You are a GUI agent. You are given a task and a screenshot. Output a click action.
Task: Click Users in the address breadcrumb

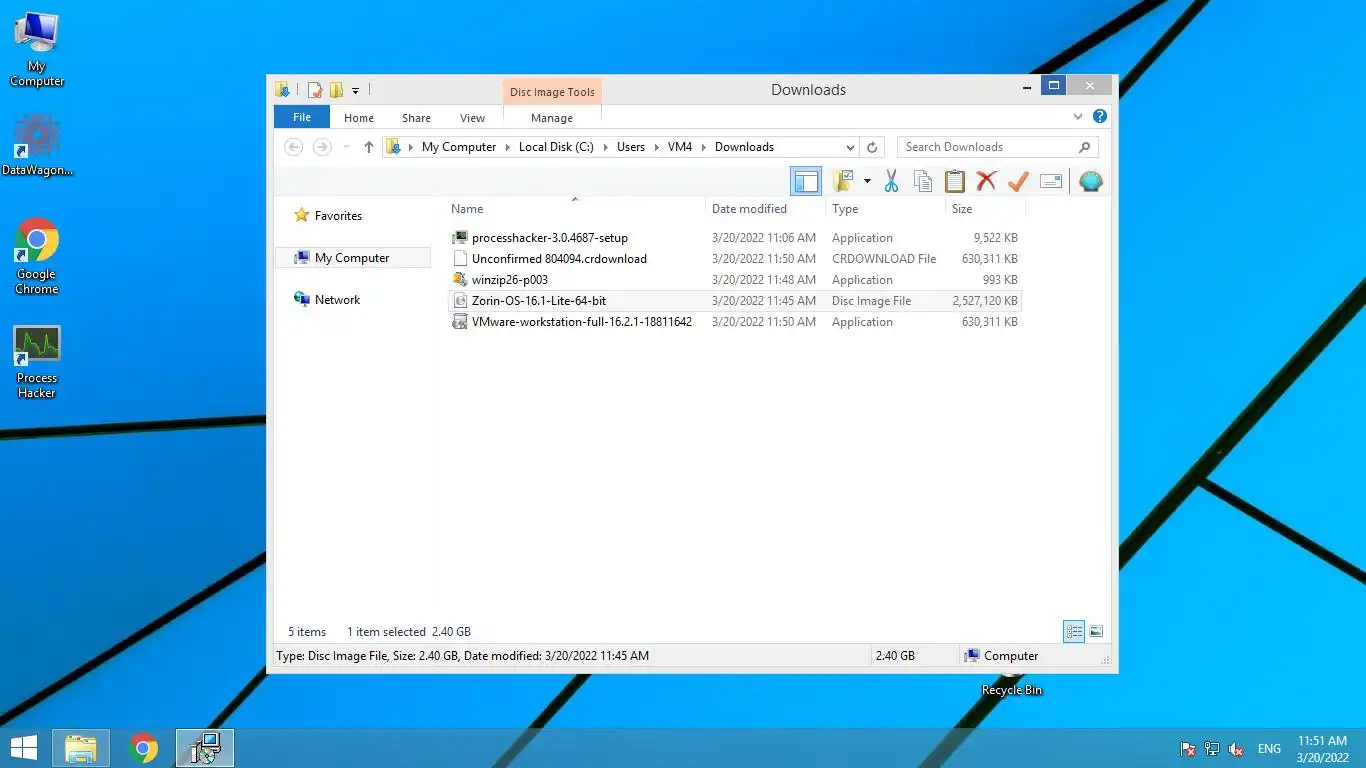(631, 147)
